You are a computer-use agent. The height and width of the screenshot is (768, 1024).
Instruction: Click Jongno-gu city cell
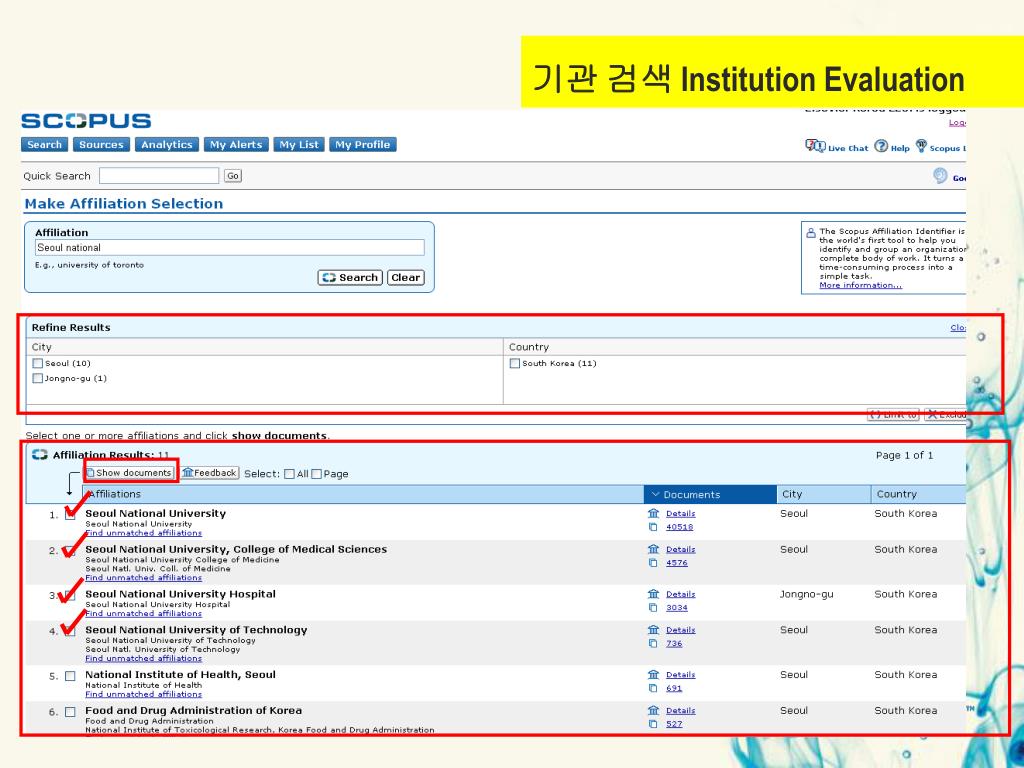pos(807,594)
